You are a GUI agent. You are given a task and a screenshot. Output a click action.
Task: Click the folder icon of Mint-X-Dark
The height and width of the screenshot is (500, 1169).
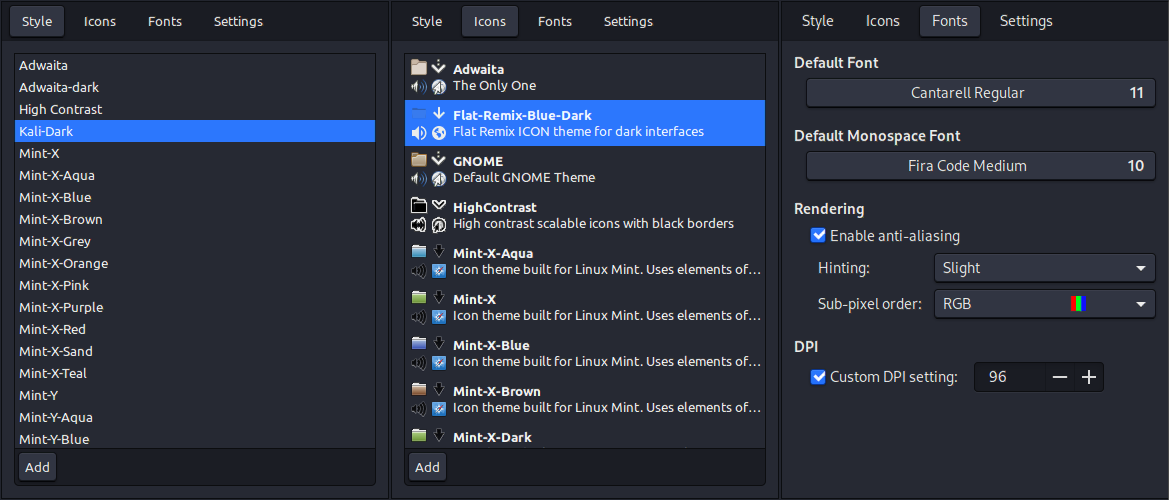pos(419,435)
